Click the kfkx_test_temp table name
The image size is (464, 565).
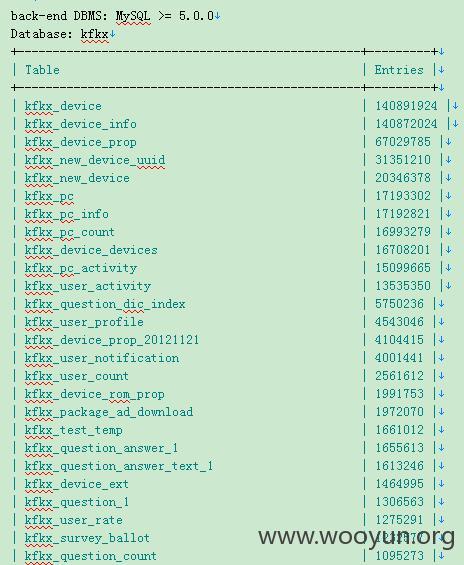coord(73,430)
